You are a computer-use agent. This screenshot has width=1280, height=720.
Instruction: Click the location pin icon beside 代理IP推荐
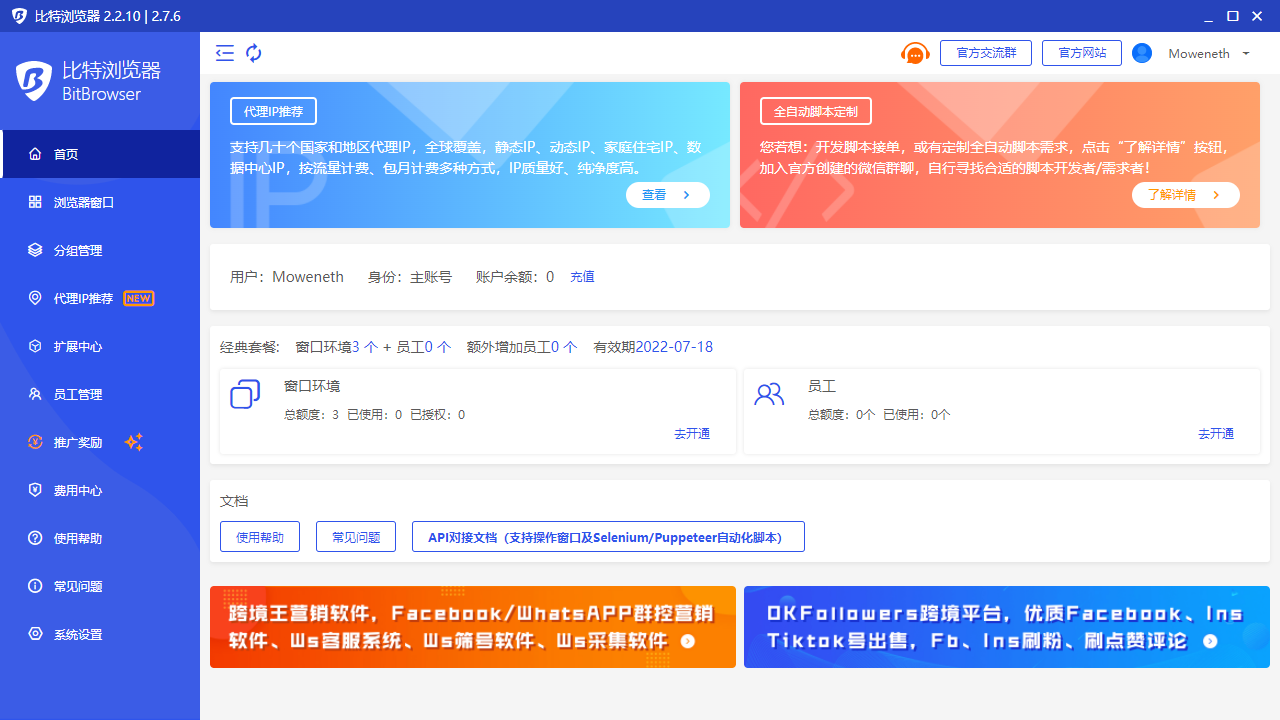point(35,298)
